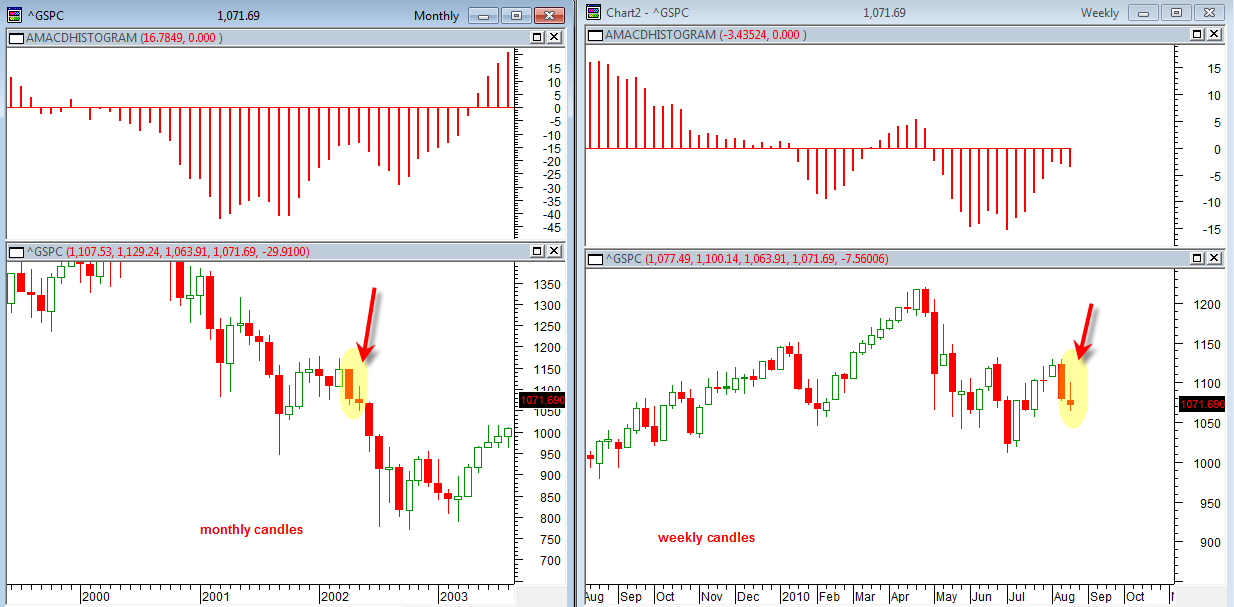Image resolution: width=1234 pixels, height=607 pixels.
Task: Close the AMACDHISTOGRAM pane in the Weekly window
Action: pos(1214,35)
